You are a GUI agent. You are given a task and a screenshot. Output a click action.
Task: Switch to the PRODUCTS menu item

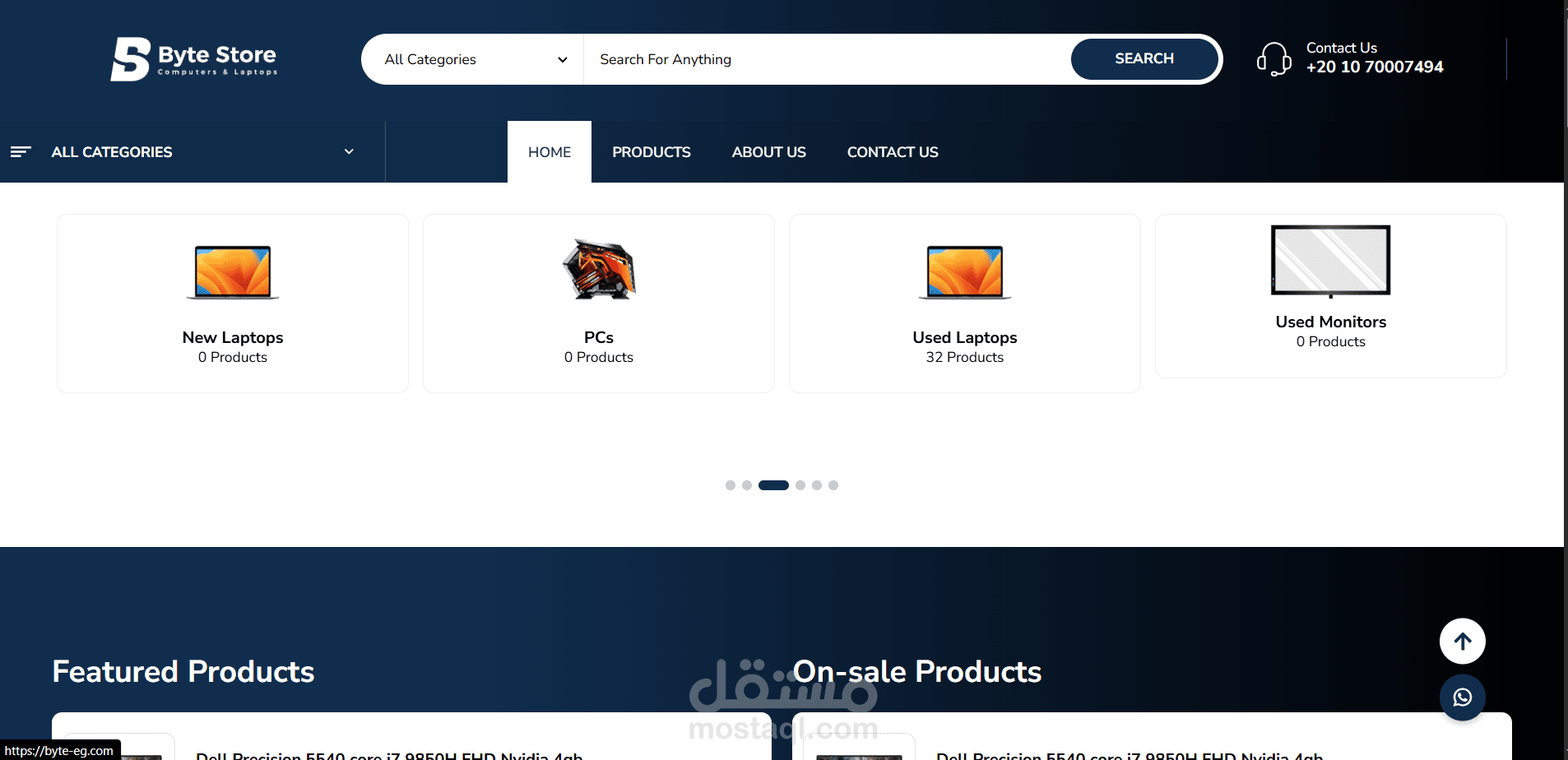coord(651,151)
